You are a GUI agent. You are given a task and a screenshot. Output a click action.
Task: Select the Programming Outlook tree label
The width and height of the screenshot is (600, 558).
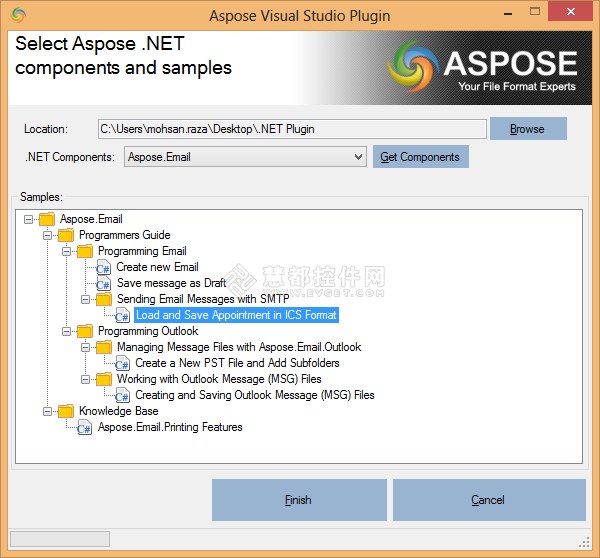(x=148, y=331)
